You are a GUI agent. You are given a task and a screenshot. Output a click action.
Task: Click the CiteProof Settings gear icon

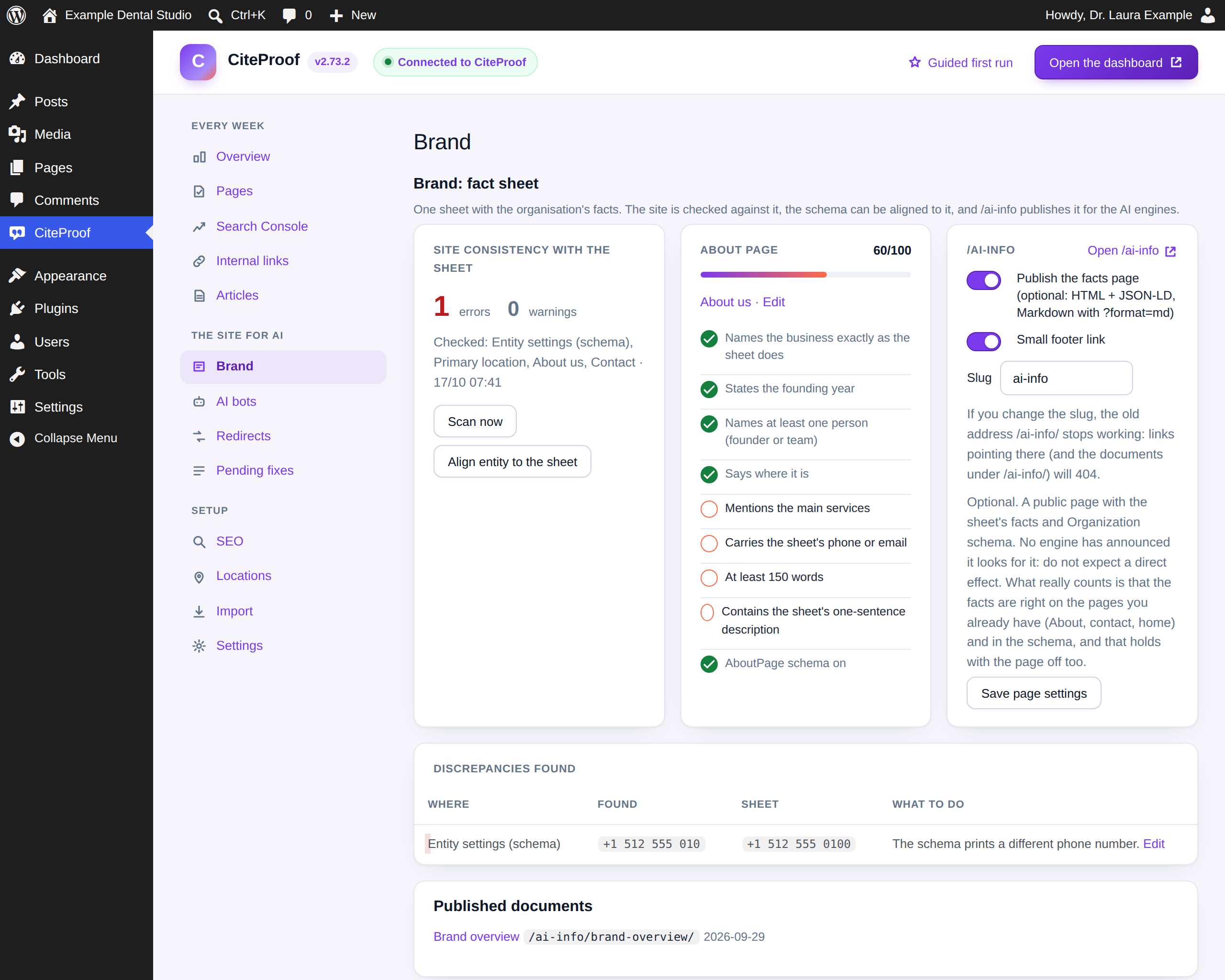click(x=199, y=646)
